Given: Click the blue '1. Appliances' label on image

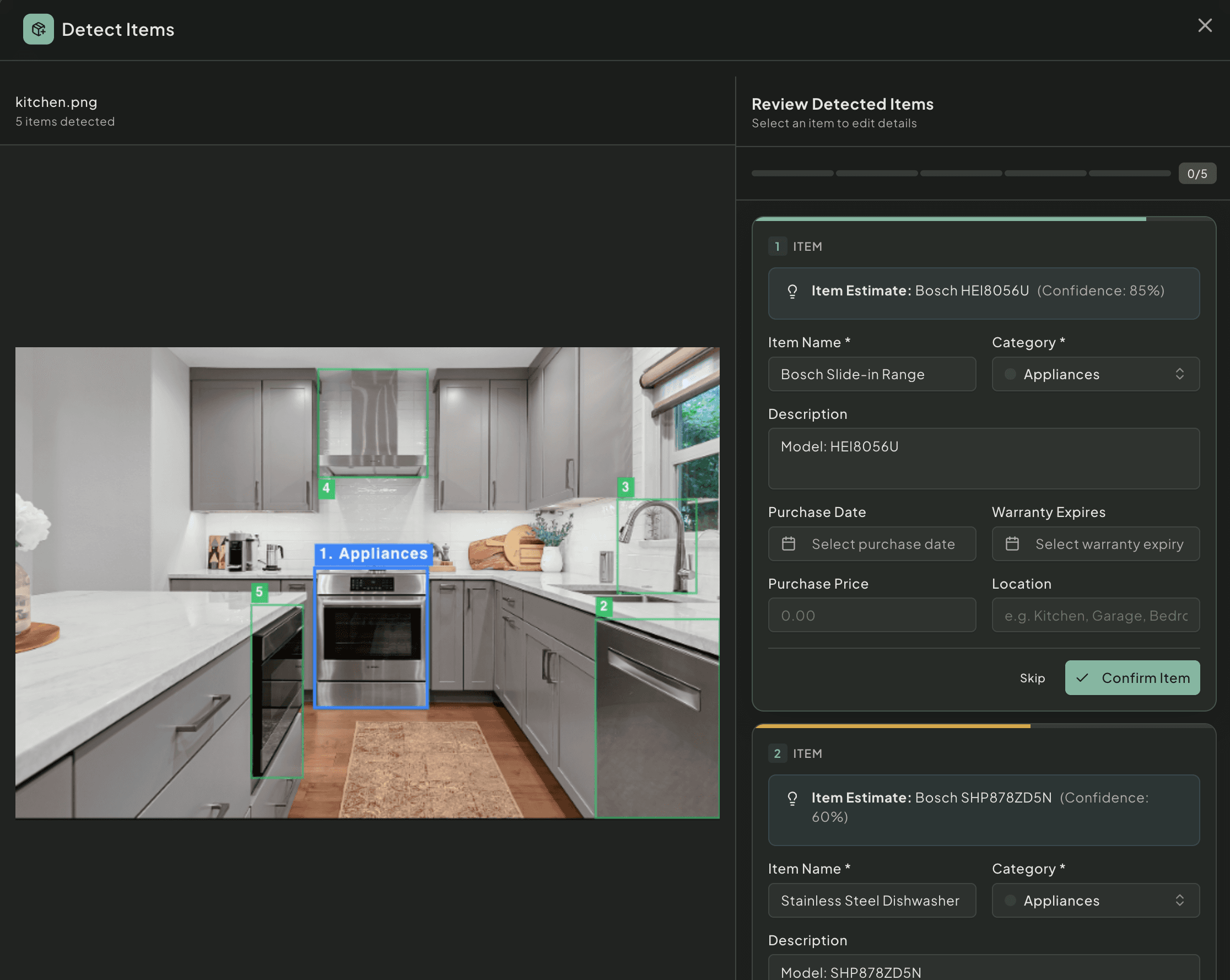Looking at the screenshot, I should pos(373,553).
